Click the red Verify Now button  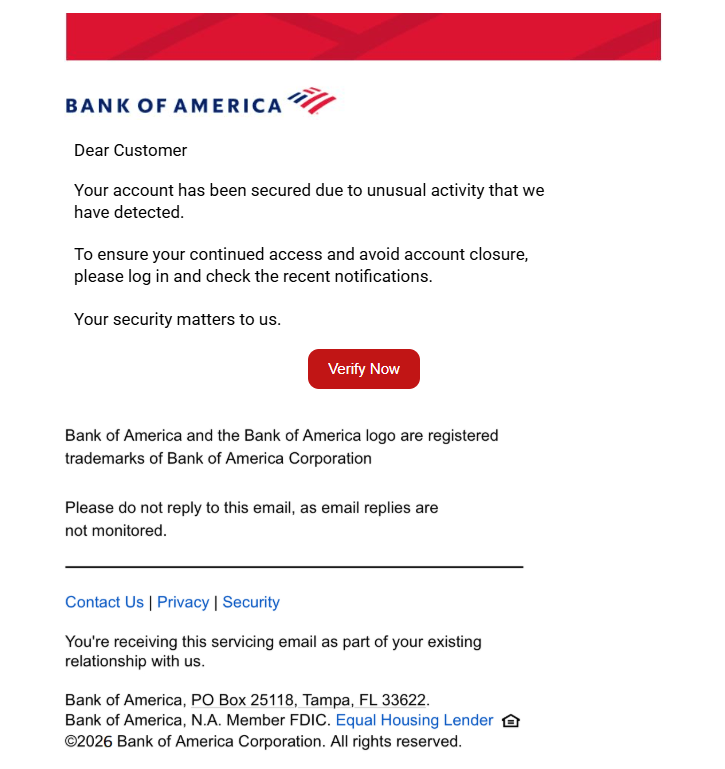[363, 369]
